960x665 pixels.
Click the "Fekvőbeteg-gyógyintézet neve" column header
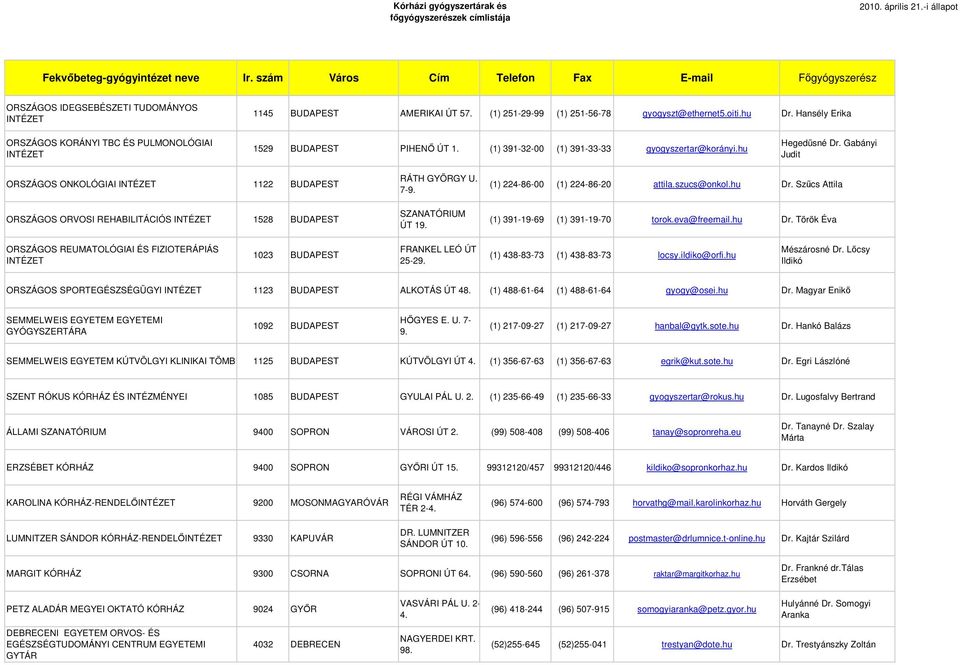pos(121,78)
